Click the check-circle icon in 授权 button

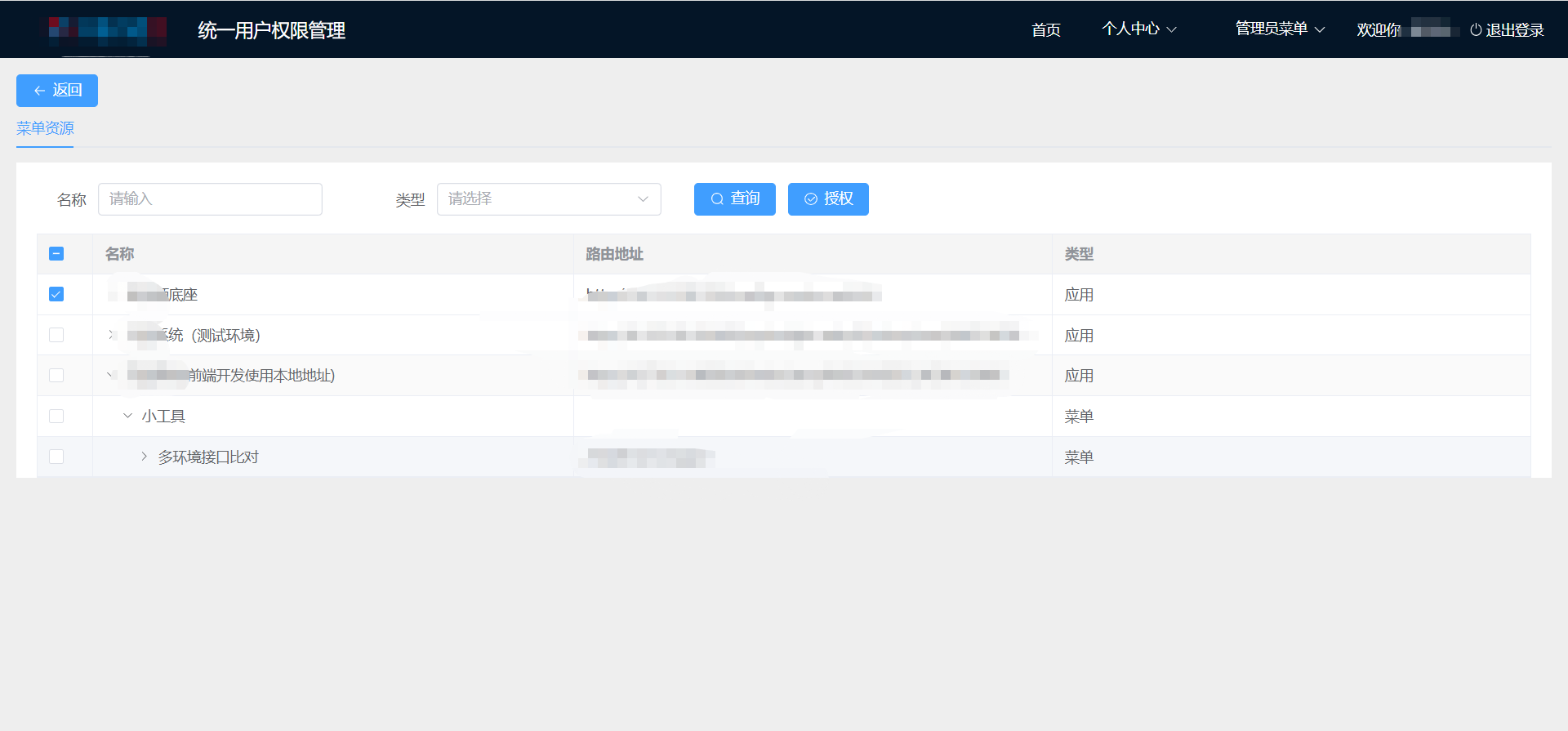click(x=811, y=199)
